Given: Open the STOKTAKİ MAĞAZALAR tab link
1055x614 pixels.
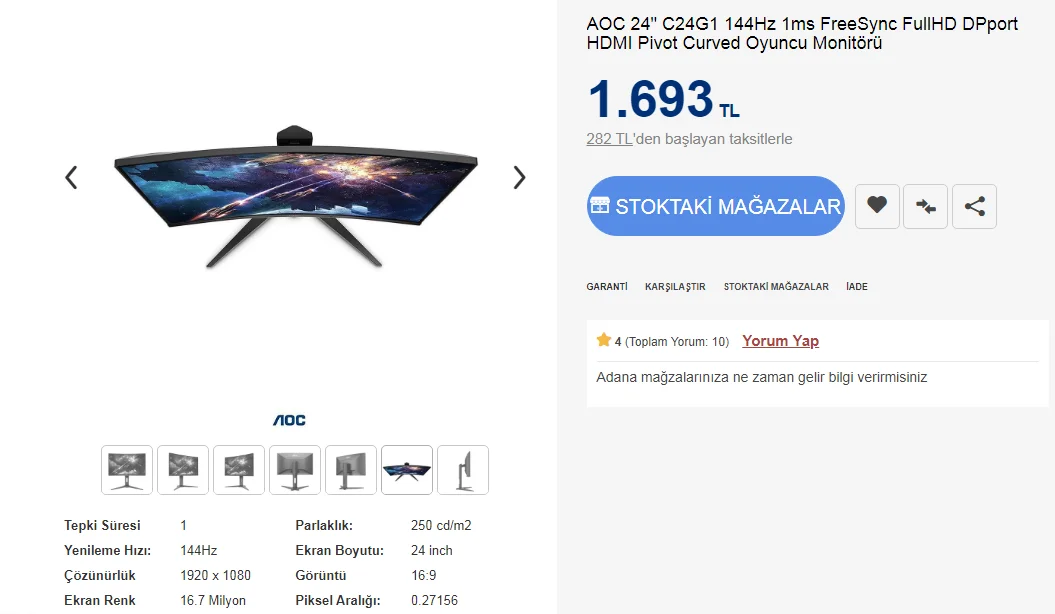Looking at the screenshot, I should pyautogui.click(x=776, y=286).
